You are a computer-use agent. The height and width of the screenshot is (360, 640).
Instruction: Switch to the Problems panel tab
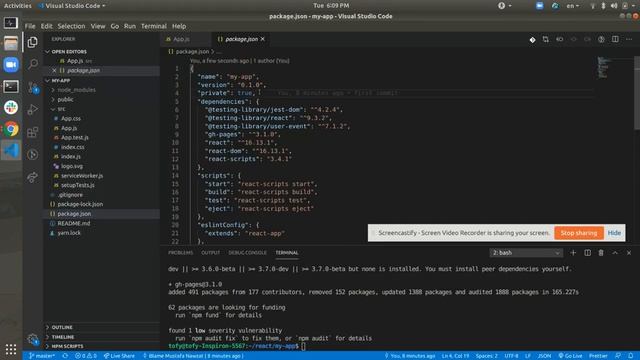coord(180,253)
